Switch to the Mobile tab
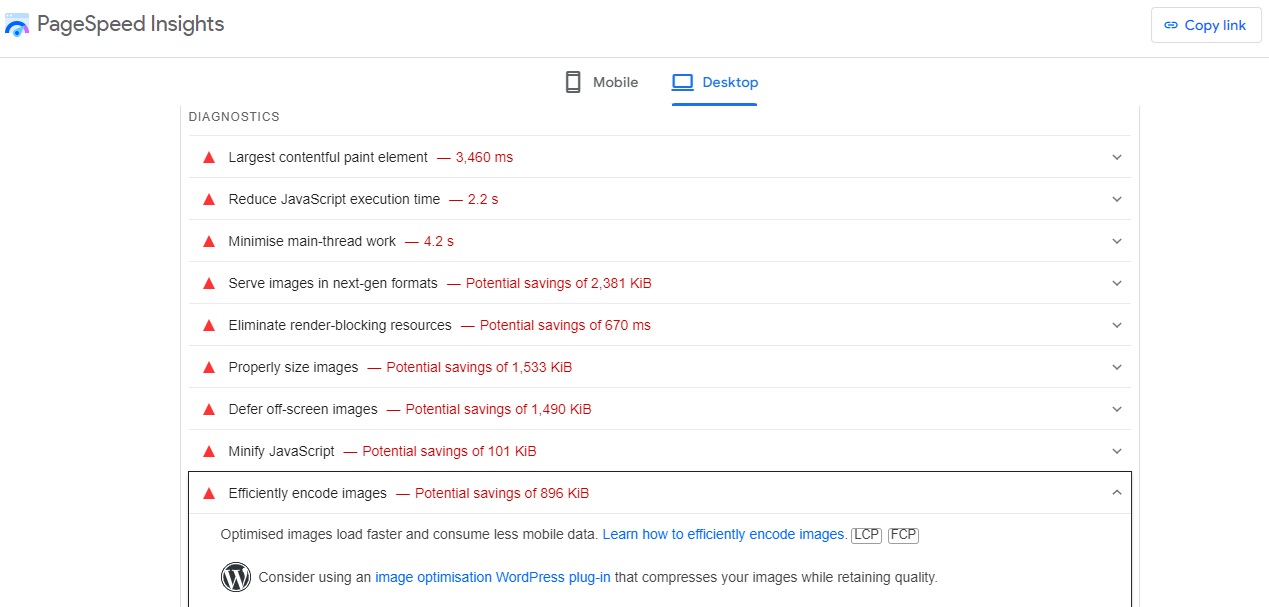 point(600,81)
